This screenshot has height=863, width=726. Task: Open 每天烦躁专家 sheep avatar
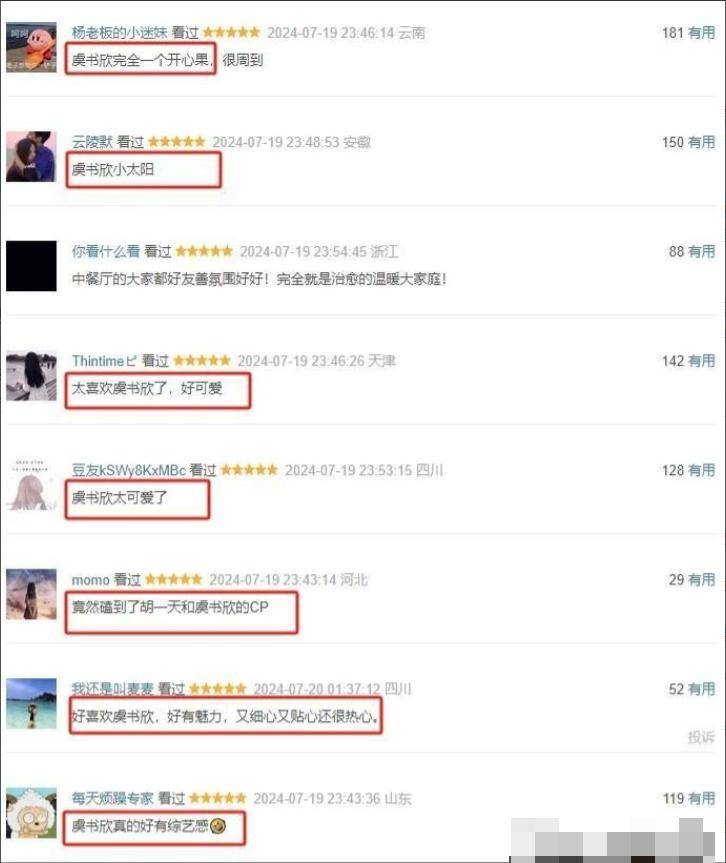pyautogui.click(x=31, y=813)
